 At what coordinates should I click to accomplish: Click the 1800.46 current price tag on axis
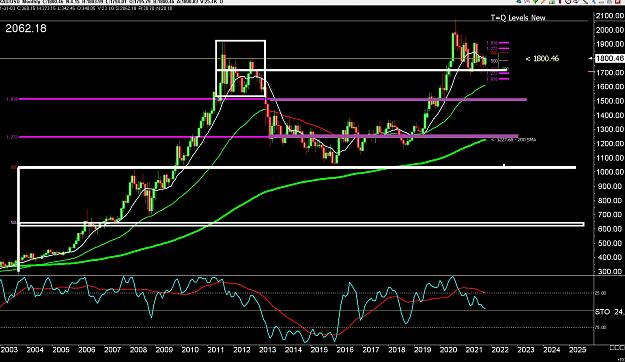coord(609,59)
